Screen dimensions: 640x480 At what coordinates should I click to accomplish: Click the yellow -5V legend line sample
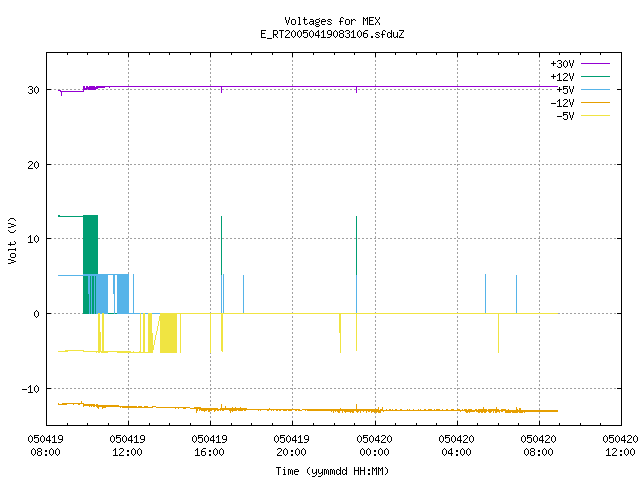coord(595,116)
